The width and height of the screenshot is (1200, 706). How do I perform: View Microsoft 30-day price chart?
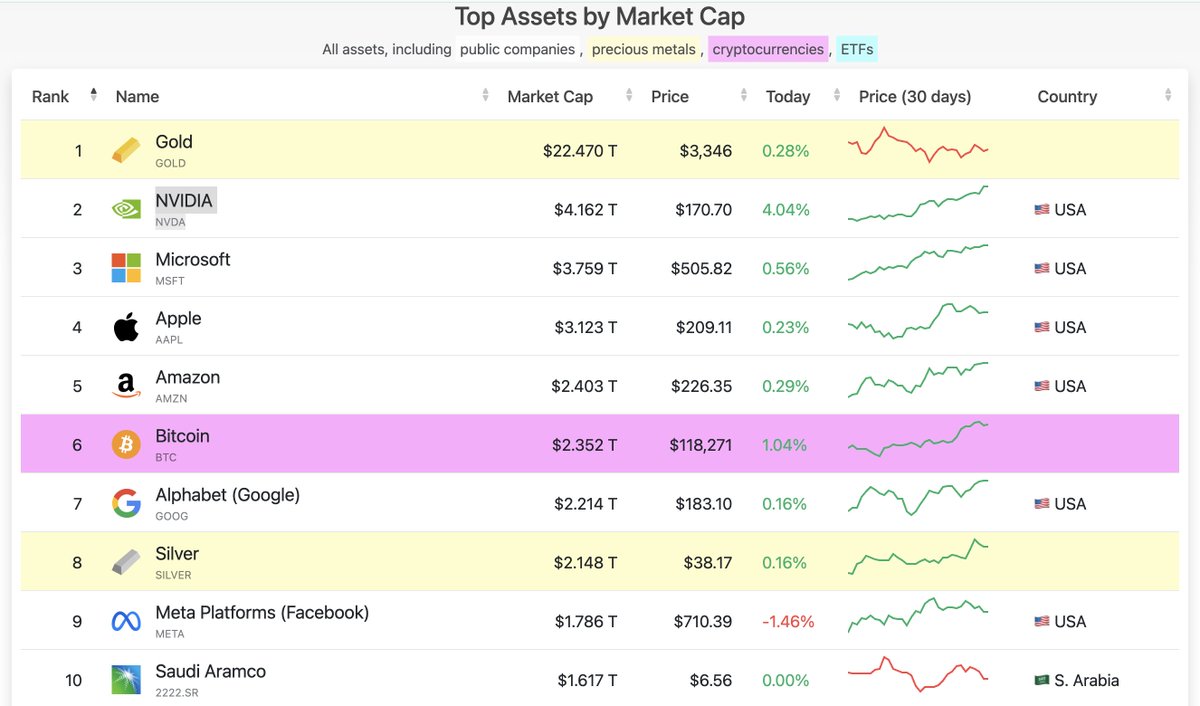pos(918,263)
